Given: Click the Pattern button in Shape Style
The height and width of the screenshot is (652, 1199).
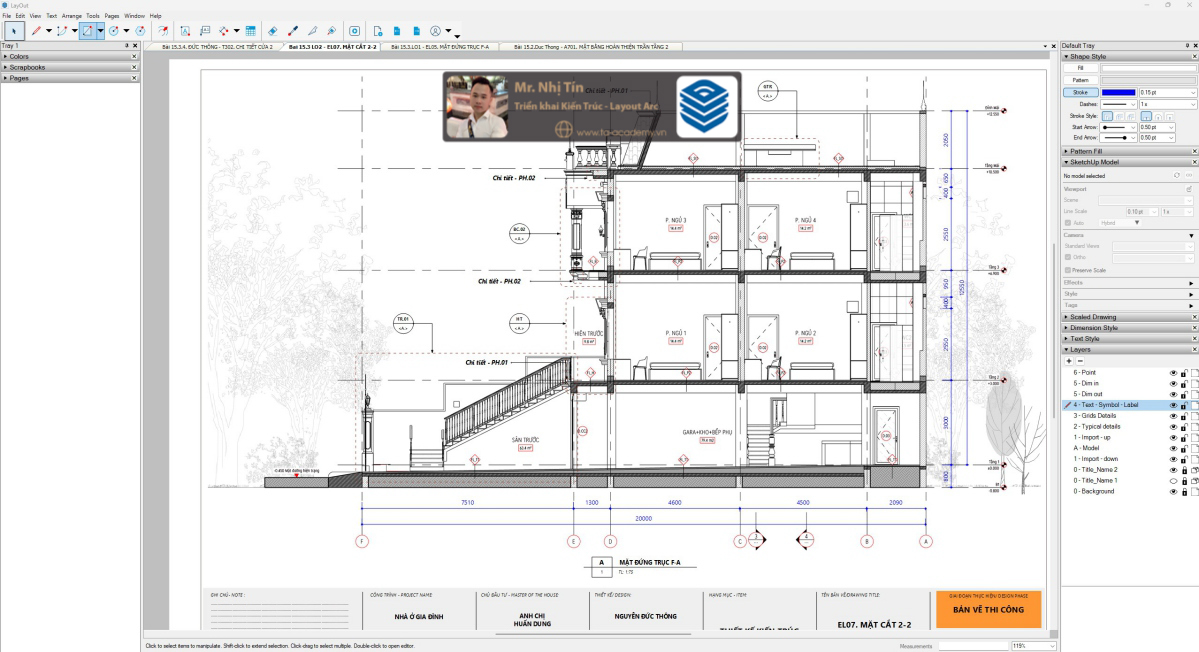Looking at the screenshot, I should point(1080,80).
